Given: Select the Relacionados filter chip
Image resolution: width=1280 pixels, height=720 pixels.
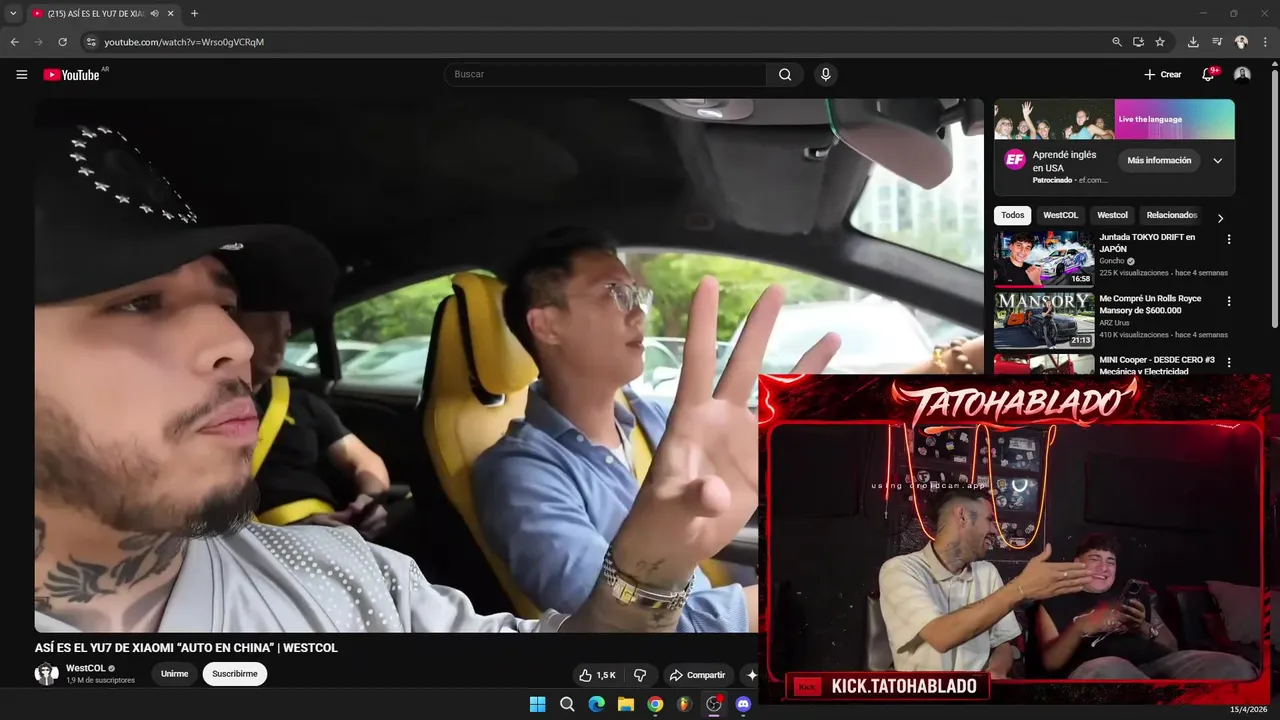Looking at the screenshot, I should click(x=1171, y=215).
